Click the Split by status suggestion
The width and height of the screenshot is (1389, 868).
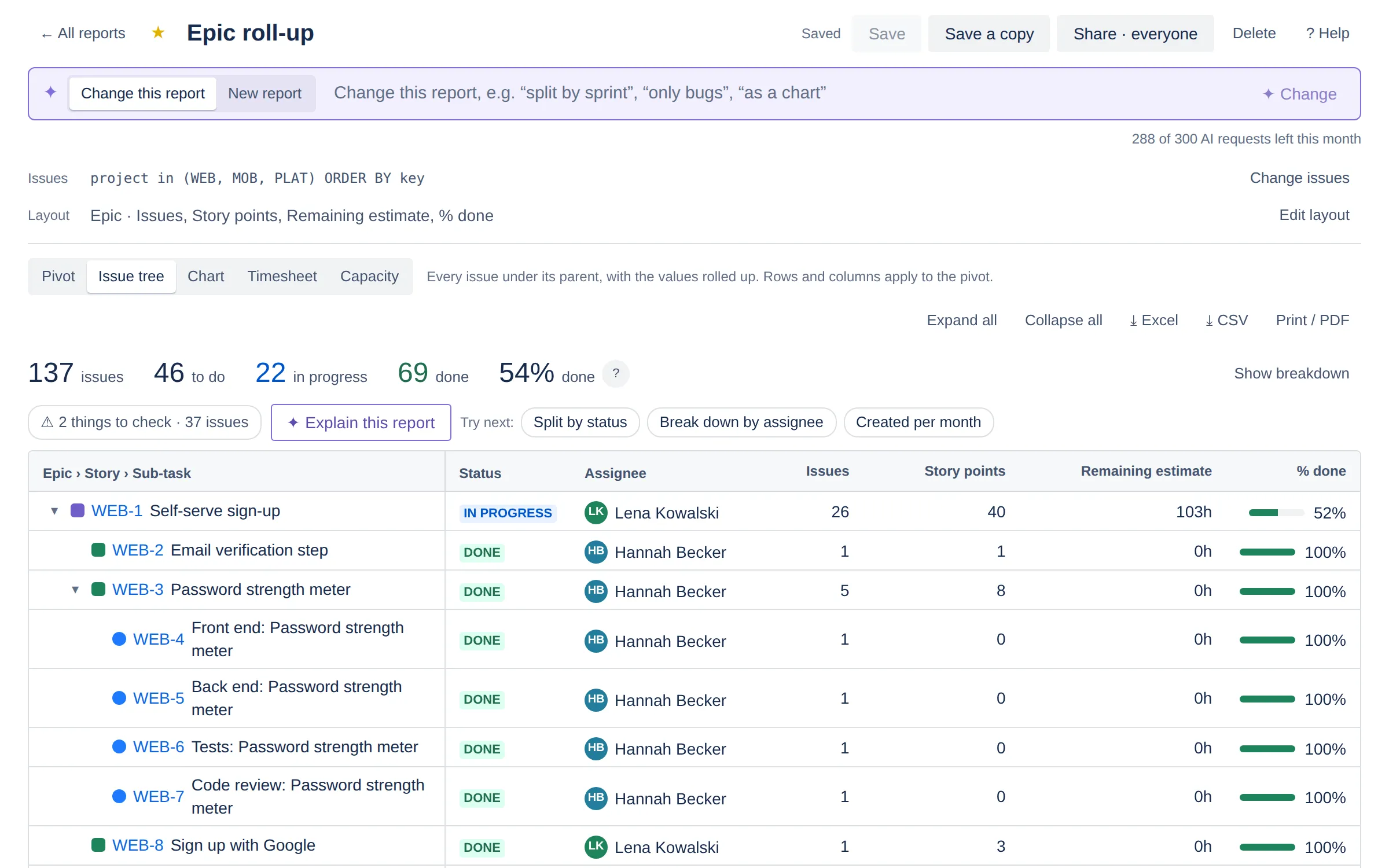coord(580,422)
